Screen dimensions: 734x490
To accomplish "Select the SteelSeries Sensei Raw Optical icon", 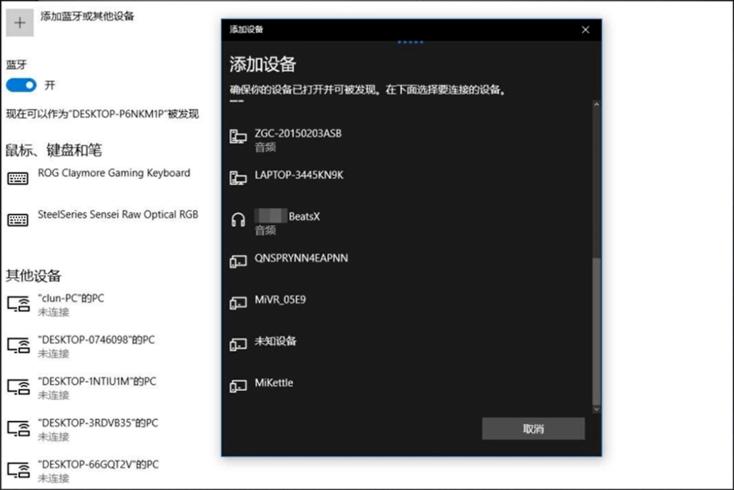I will coord(18,220).
